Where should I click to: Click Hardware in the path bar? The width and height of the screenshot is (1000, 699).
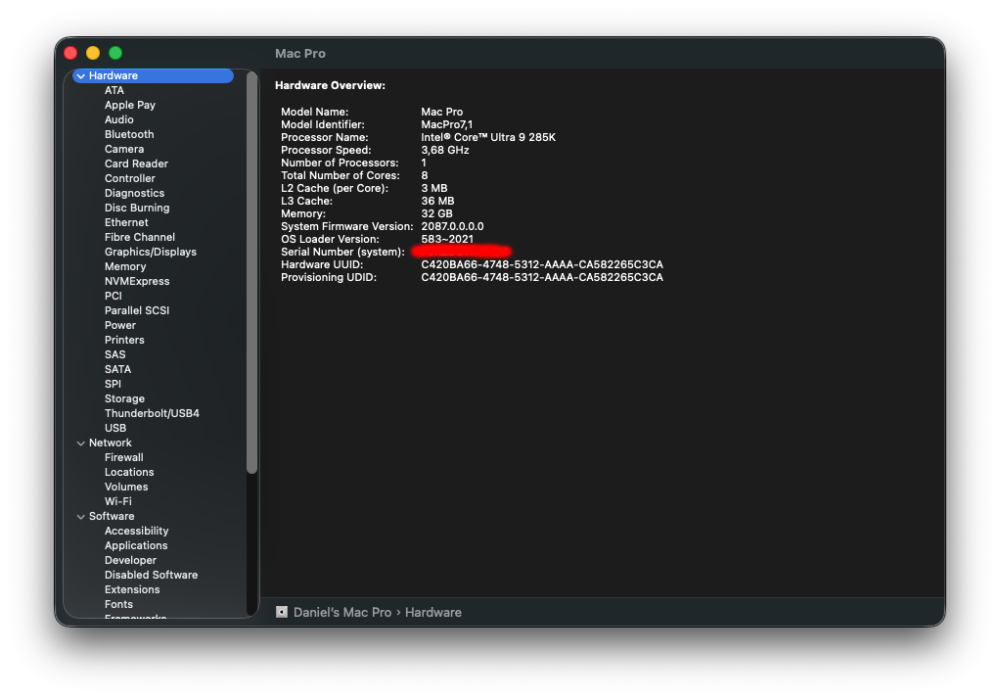point(433,612)
